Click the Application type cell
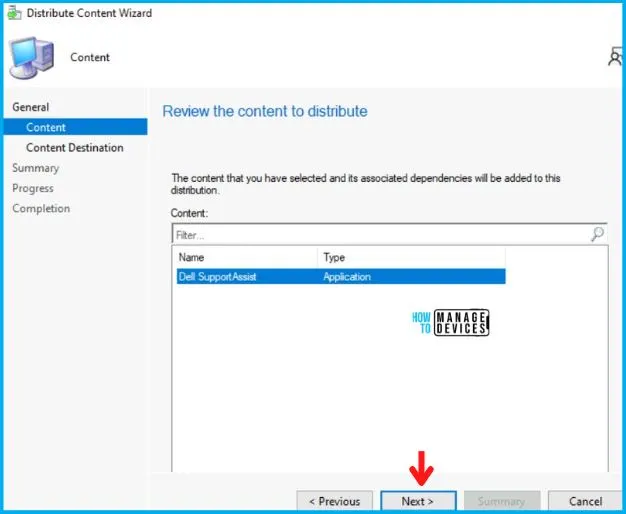 [347, 276]
